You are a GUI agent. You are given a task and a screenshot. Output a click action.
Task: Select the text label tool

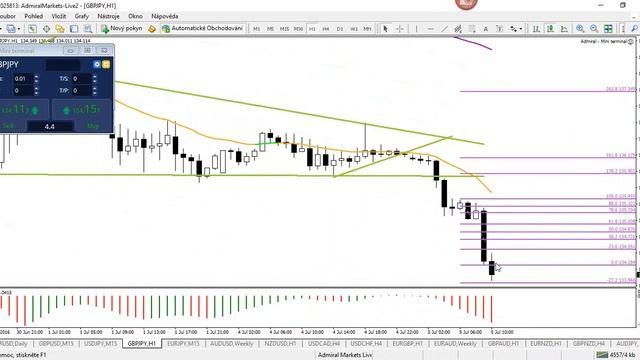[x=500, y=29]
